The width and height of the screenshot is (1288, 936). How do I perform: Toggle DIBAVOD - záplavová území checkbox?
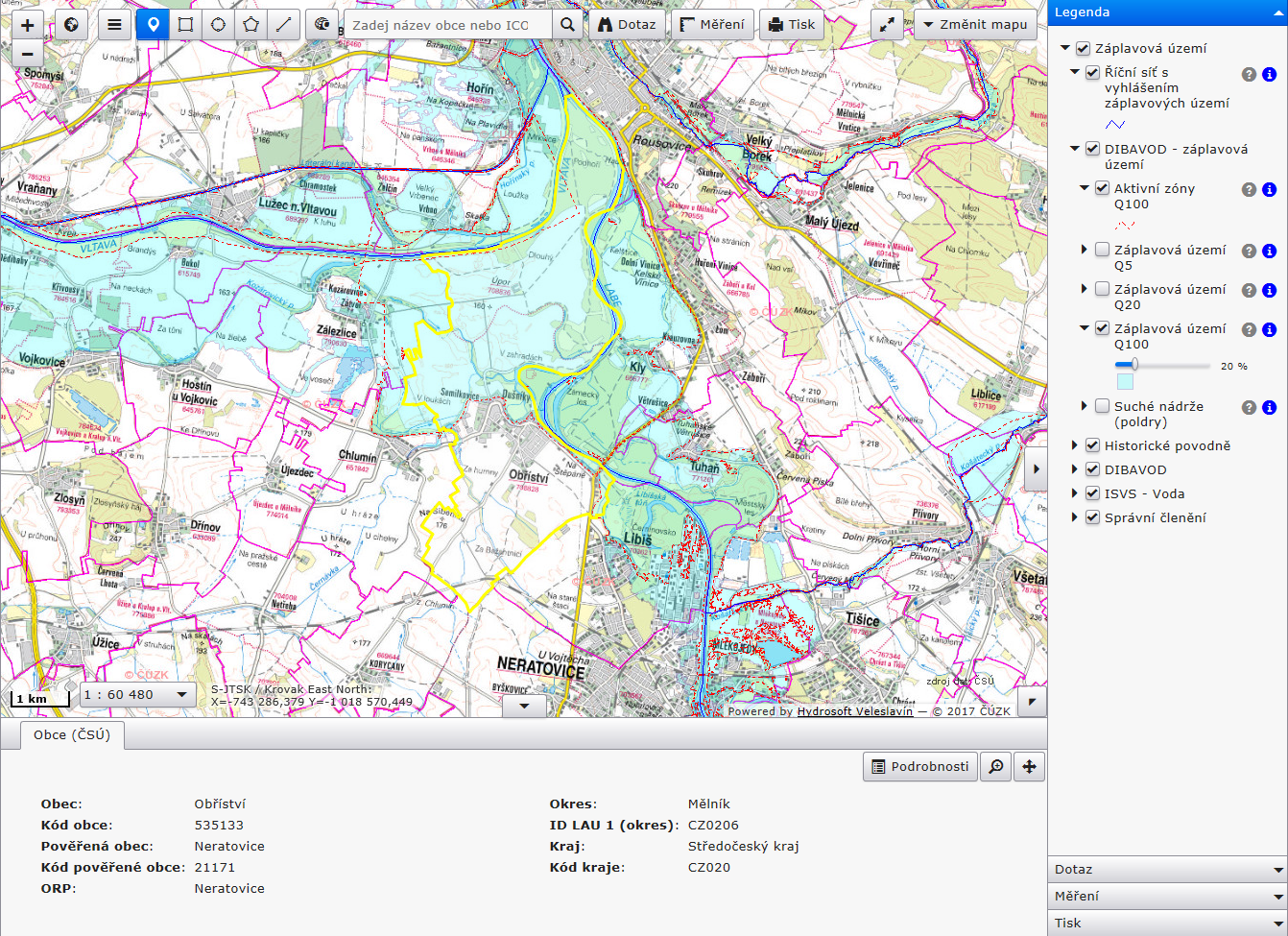1092,149
